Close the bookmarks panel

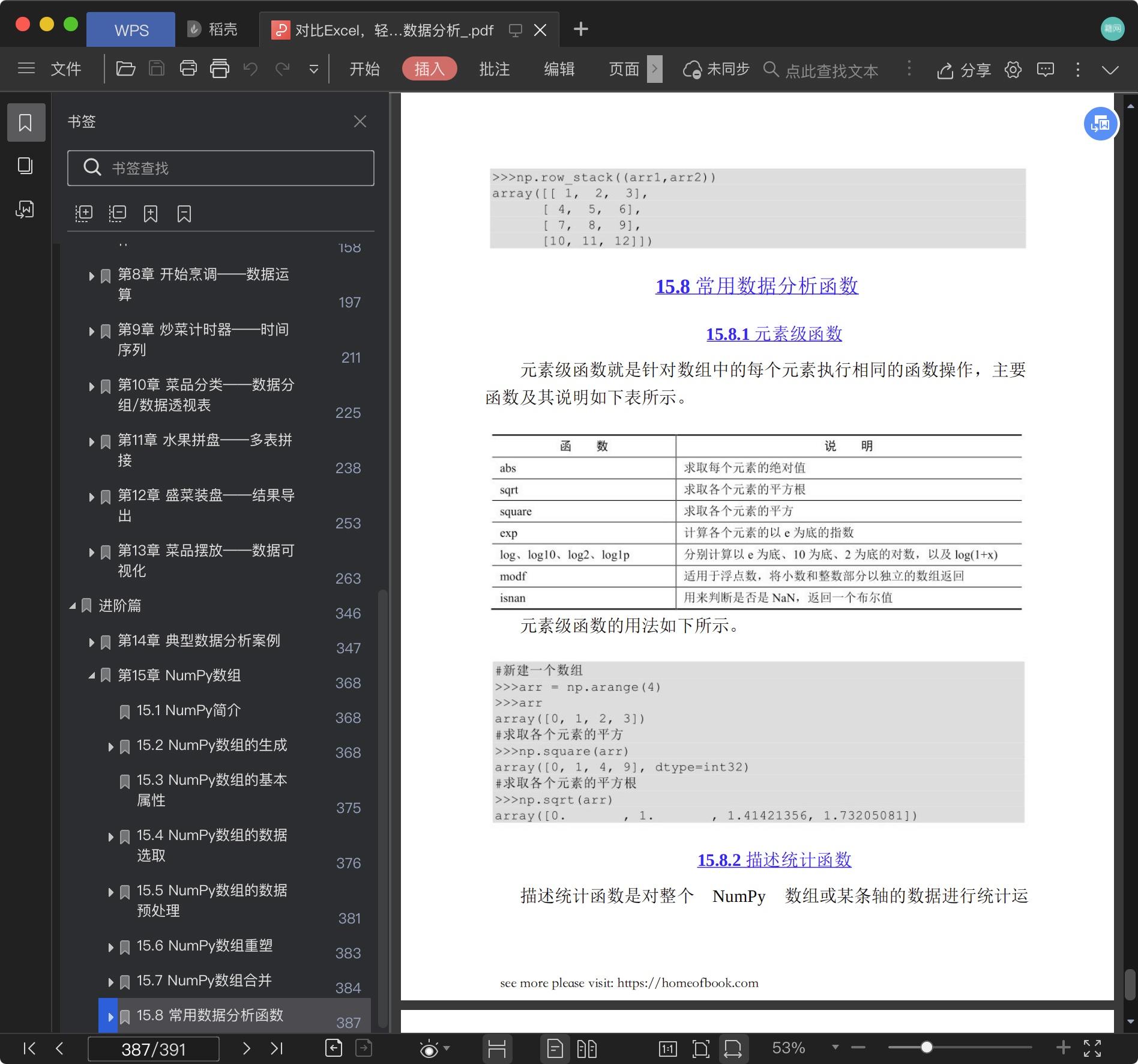tap(360, 122)
